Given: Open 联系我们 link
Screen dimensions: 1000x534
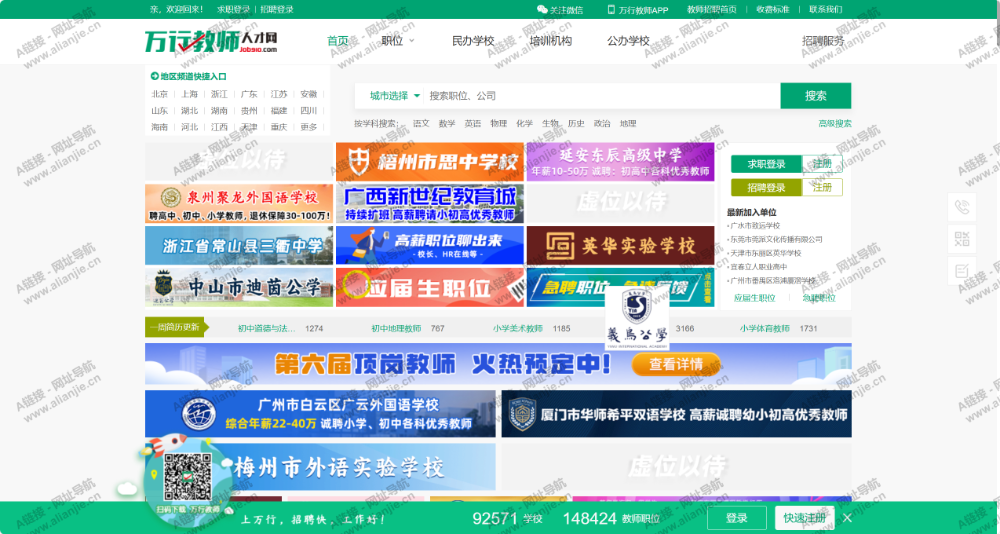Looking at the screenshot, I should point(825,10).
